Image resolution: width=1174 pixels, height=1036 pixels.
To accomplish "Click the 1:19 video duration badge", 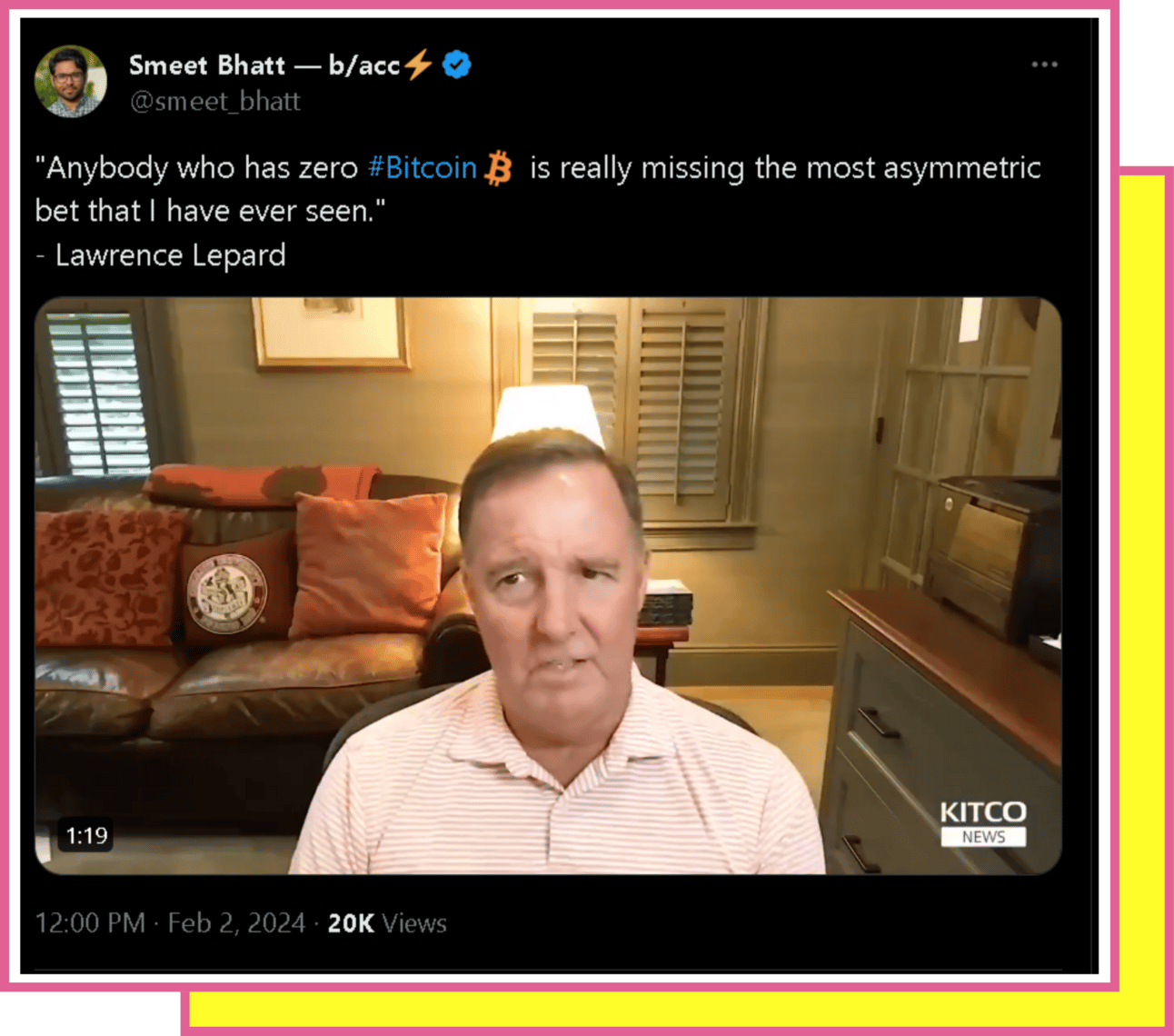I will tap(86, 835).
